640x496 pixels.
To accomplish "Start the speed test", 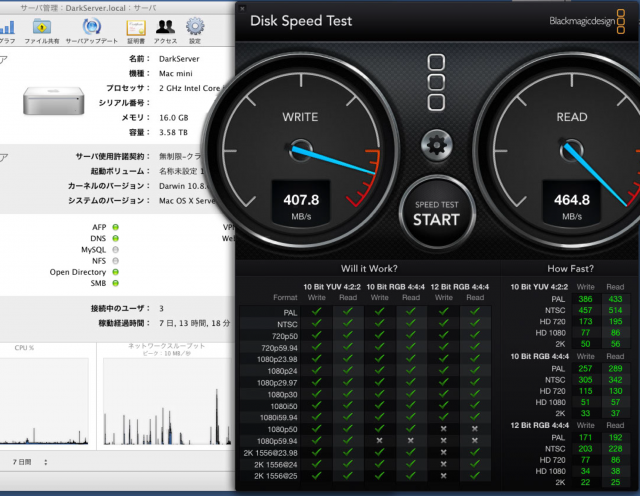I will point(436,213).
